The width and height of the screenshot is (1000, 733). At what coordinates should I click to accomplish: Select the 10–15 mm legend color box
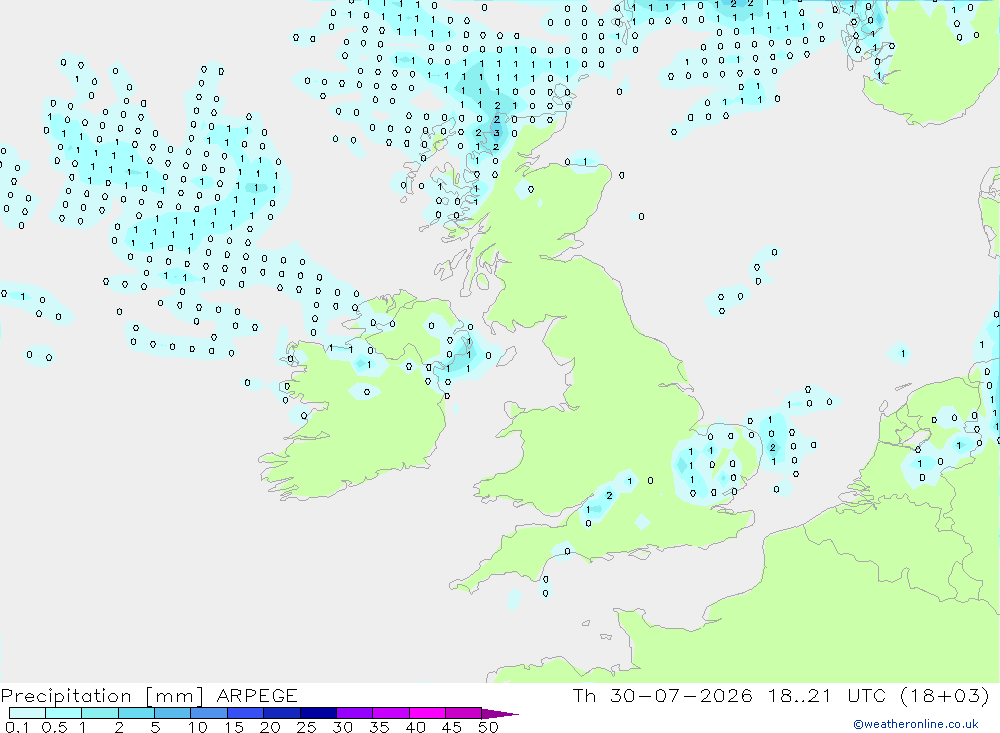(209, 713)
